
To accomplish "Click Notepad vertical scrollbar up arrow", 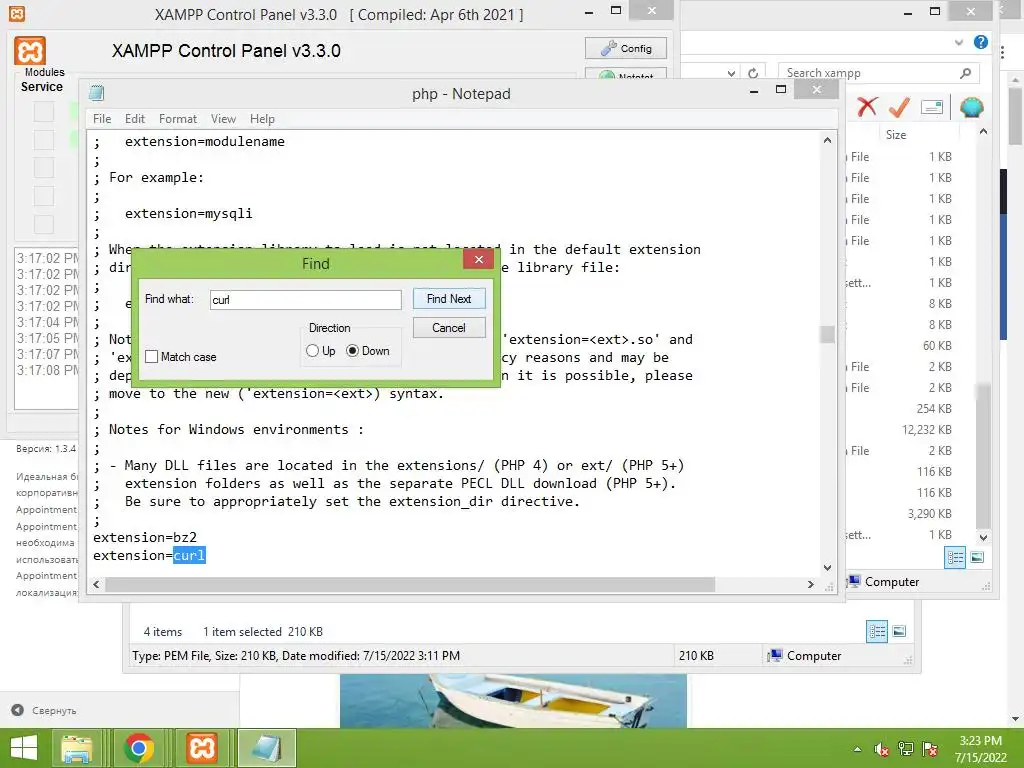I will (827, 140).
